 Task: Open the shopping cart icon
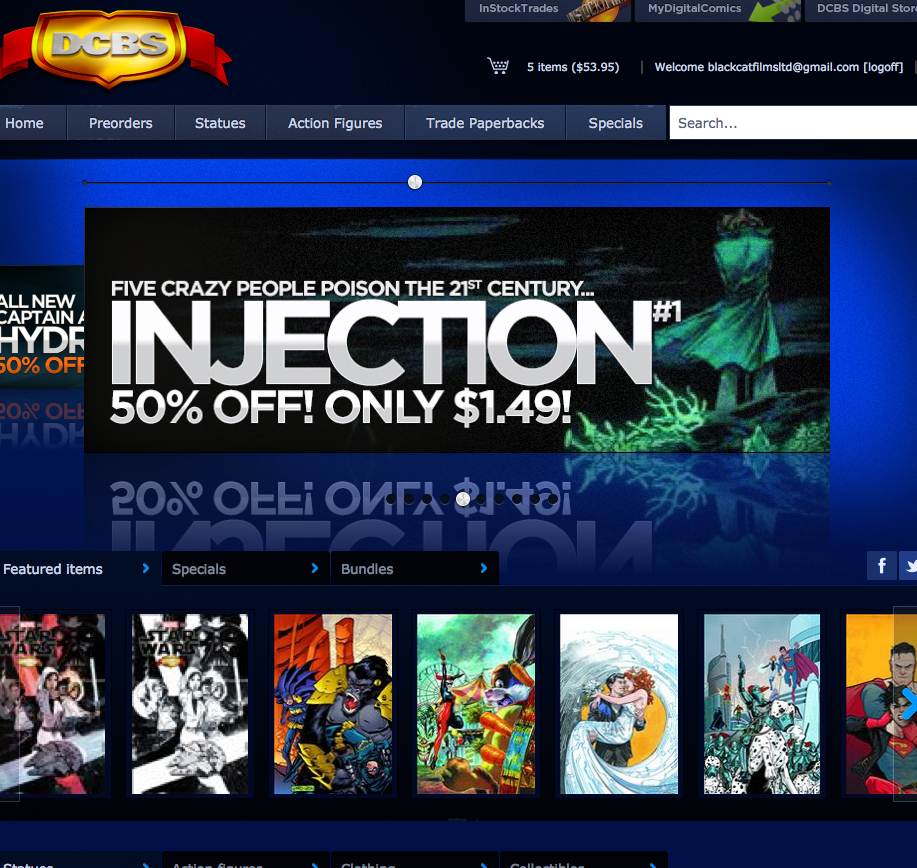click(498, 66)
